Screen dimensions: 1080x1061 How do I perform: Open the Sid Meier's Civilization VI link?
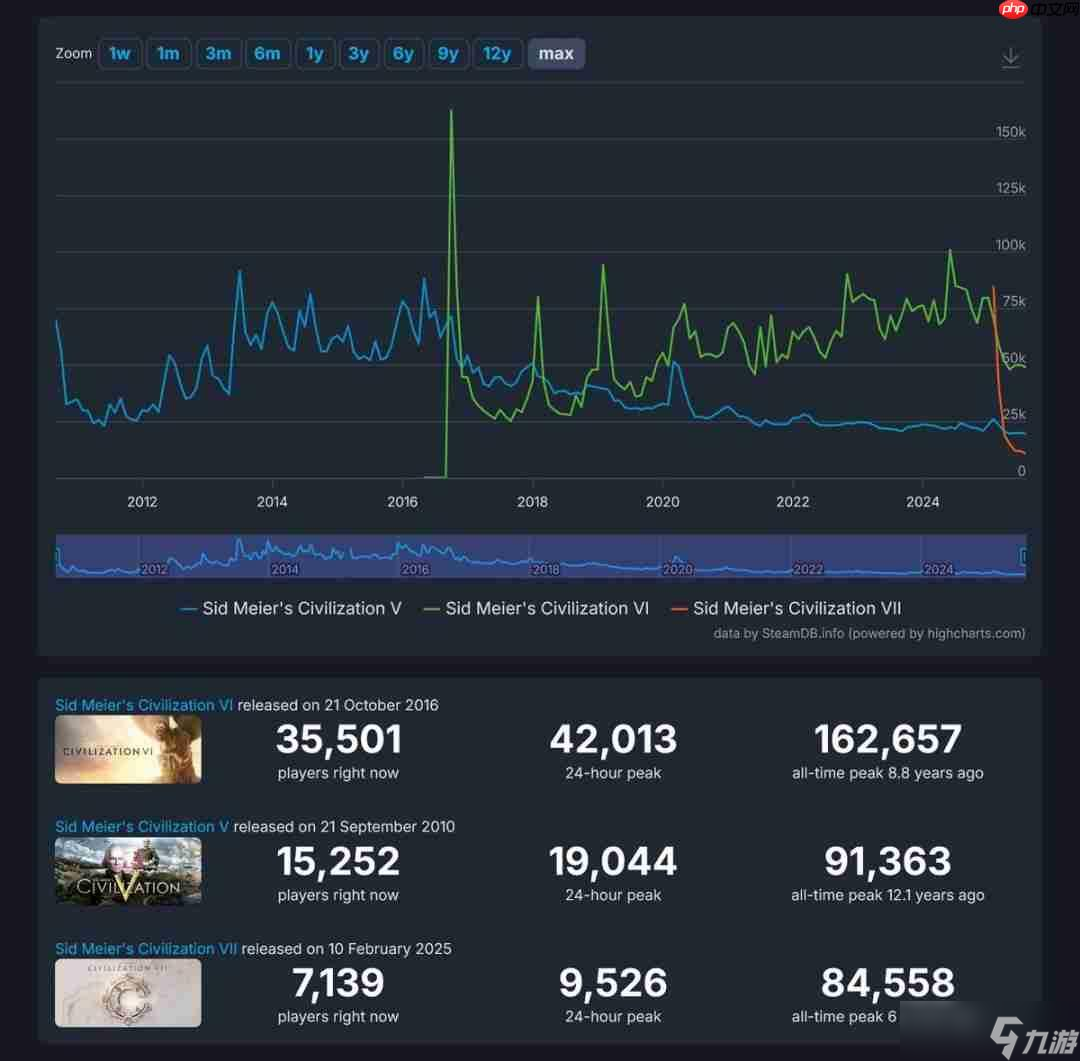(144, 705)
